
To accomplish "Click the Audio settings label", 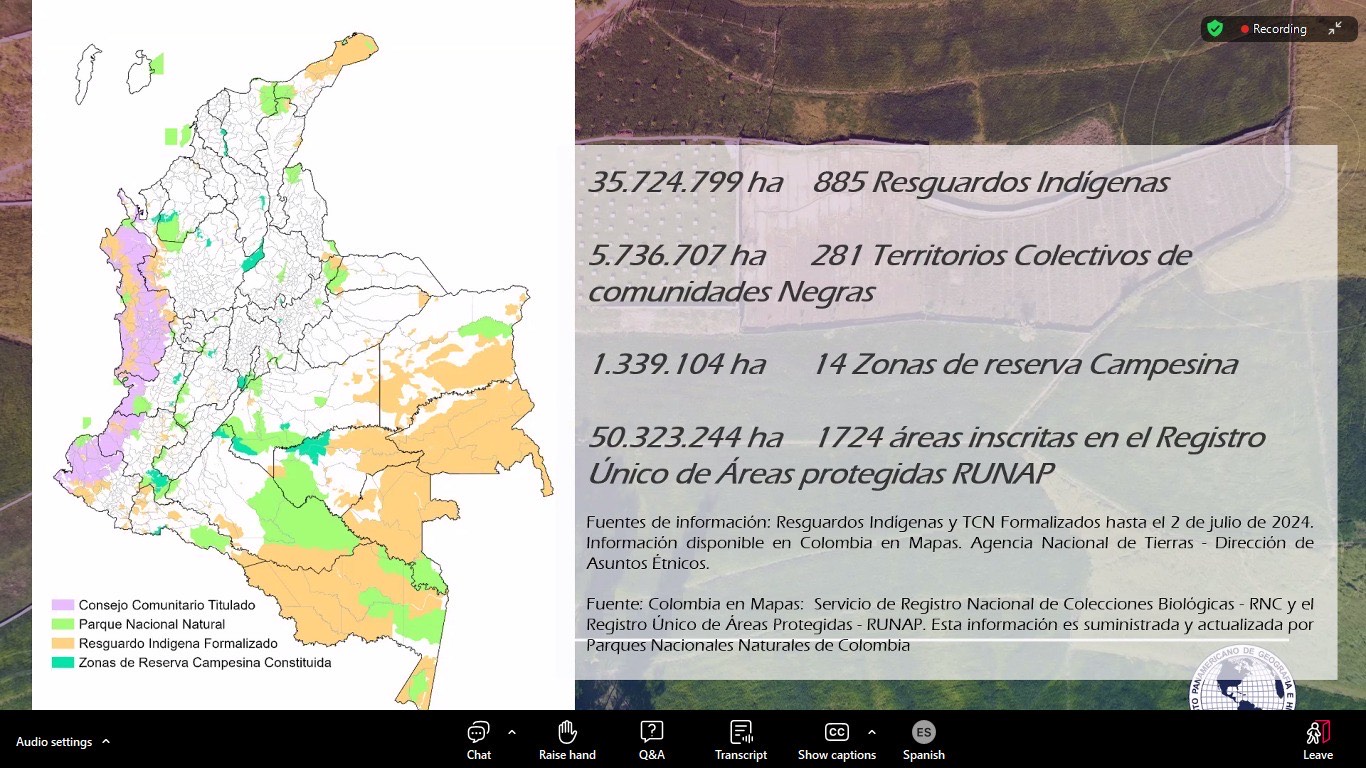I will click(x=54, y=742).
